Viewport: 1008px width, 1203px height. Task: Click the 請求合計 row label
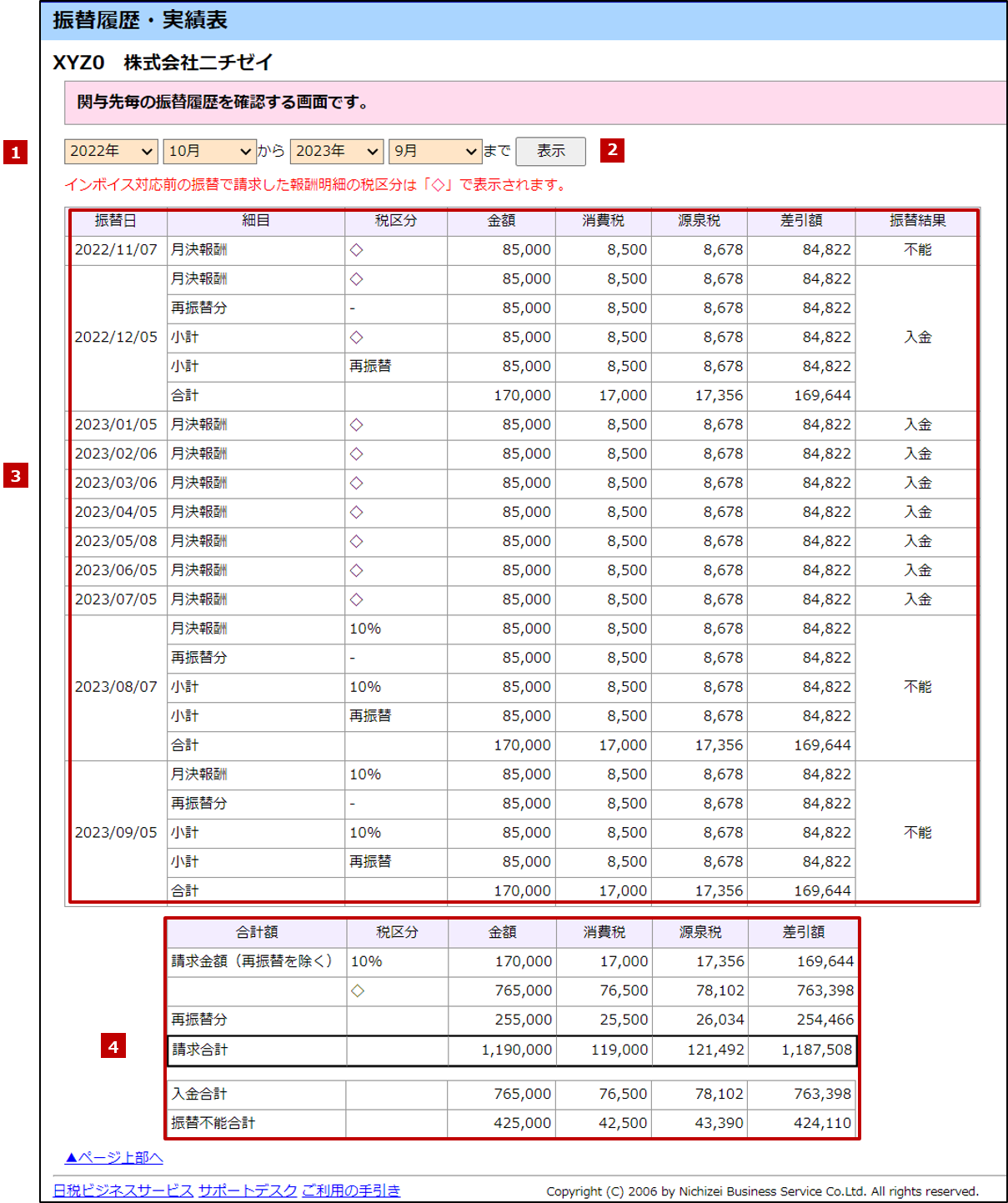[x=200, y=1050]
